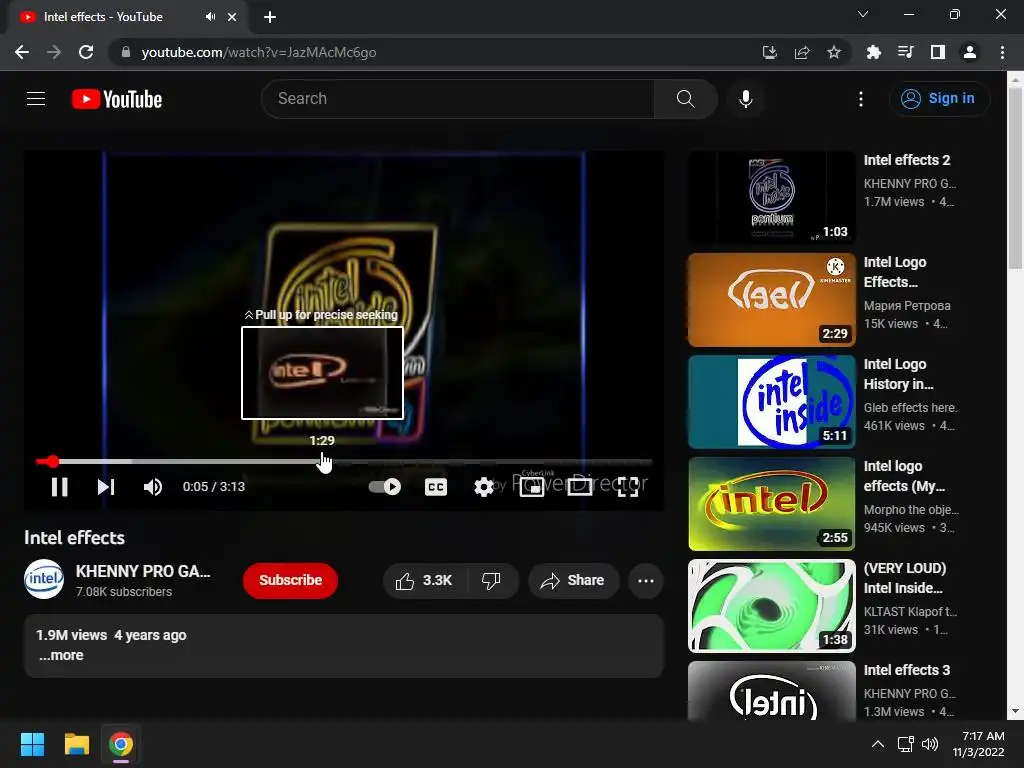Click Chrome icon in taskbar
The width and height of the screenshot is (1024, 768).
[x=121, y=744]
